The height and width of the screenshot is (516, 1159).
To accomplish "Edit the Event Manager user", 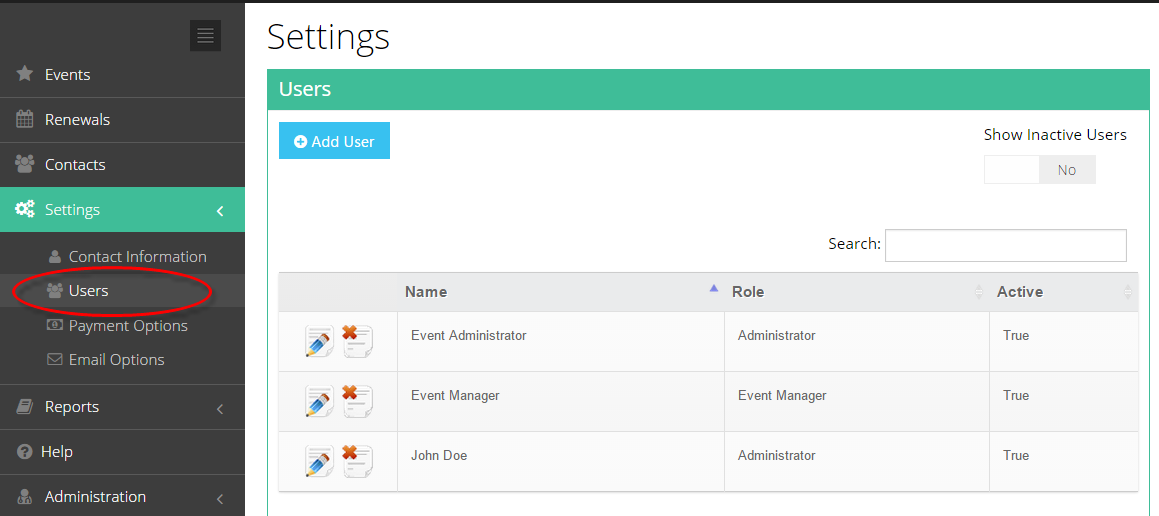I will [319, 401].
